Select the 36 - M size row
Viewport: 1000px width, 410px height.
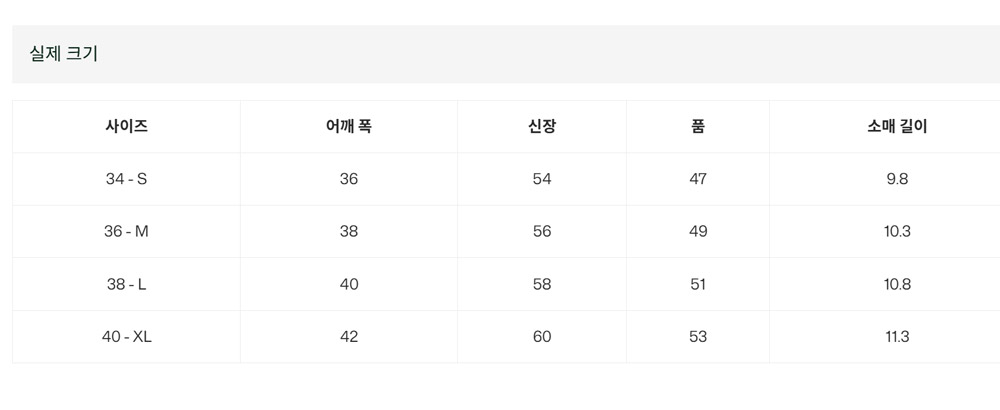[506, 231]
